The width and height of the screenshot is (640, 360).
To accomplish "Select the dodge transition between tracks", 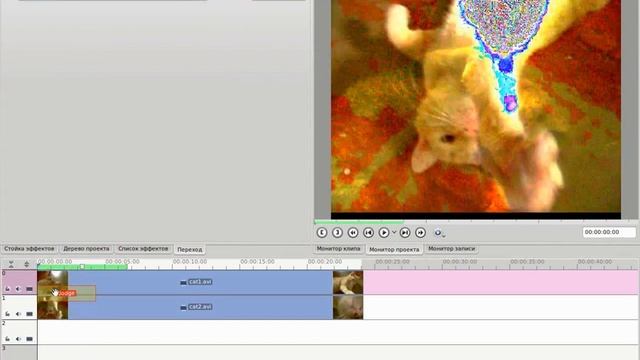I will tap(67, 293).
